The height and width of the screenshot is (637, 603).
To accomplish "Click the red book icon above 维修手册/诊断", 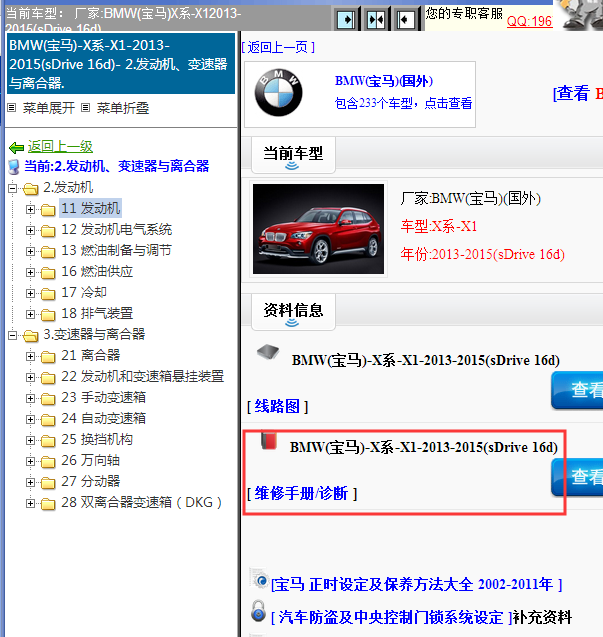I will point(269,441).
